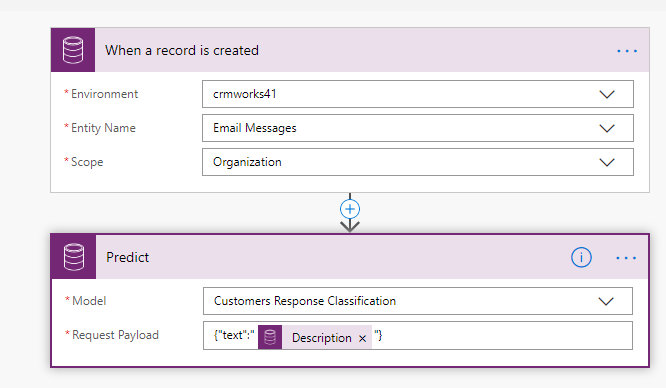Click the Customers Response Classification value
666x388 pixels.
pyautogui.click(x=305, y=301)
